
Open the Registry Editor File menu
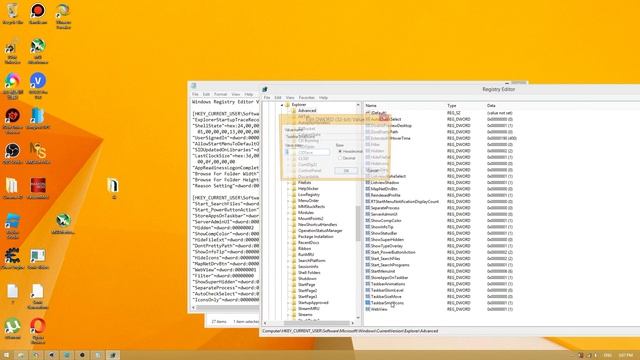pyautogui.click(x=267, y=98)
